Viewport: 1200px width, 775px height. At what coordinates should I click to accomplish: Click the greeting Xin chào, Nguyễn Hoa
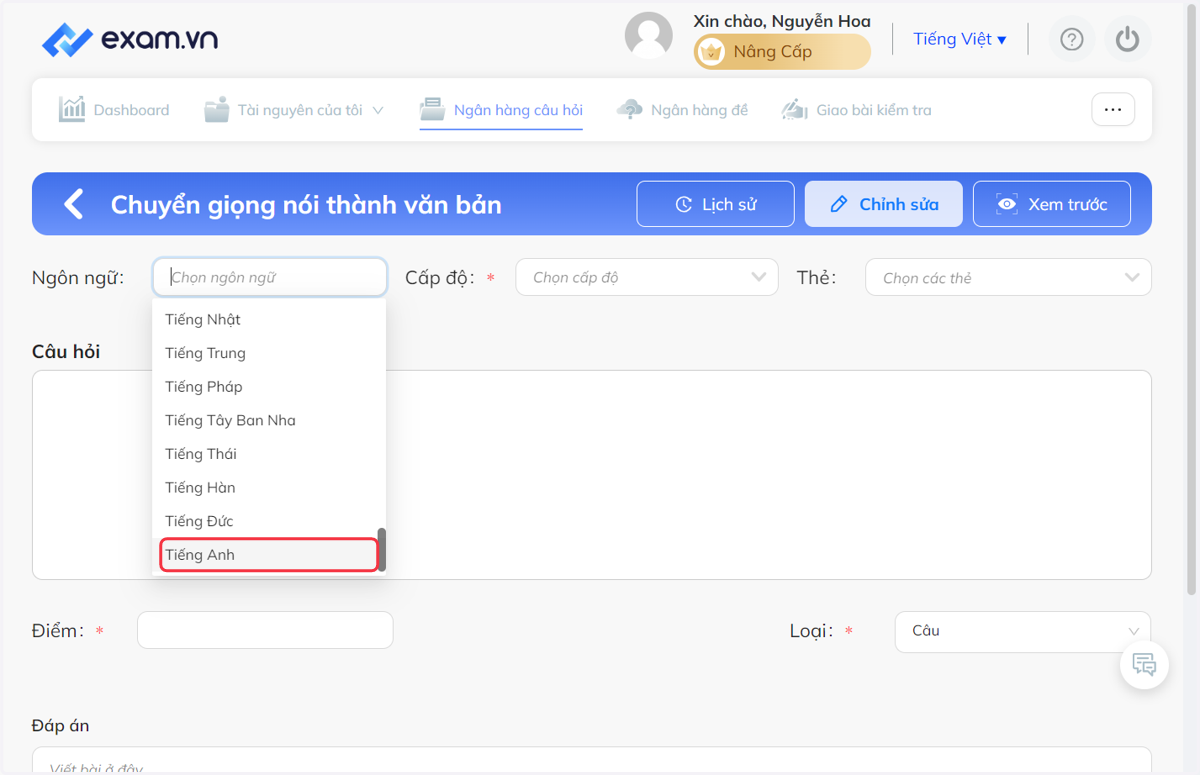tap(782, 21)
